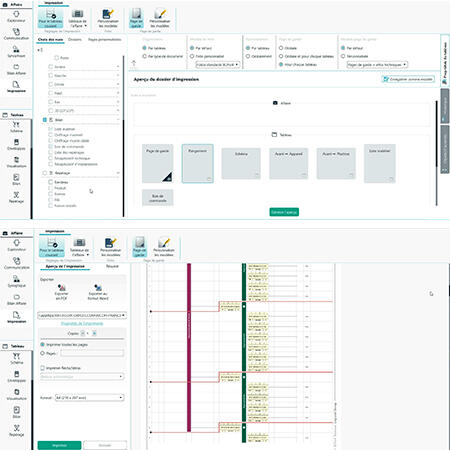The height and width of the screenshot is (450, 450).
Task: Switch to 'Pages personnalisées' tab
Action: pos(105,39)
